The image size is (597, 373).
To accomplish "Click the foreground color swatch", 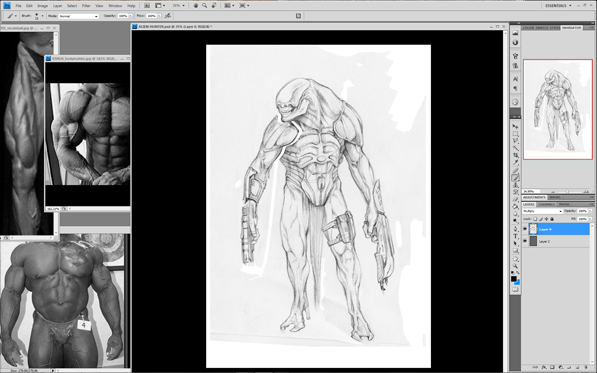I will (x=514, y=279).
